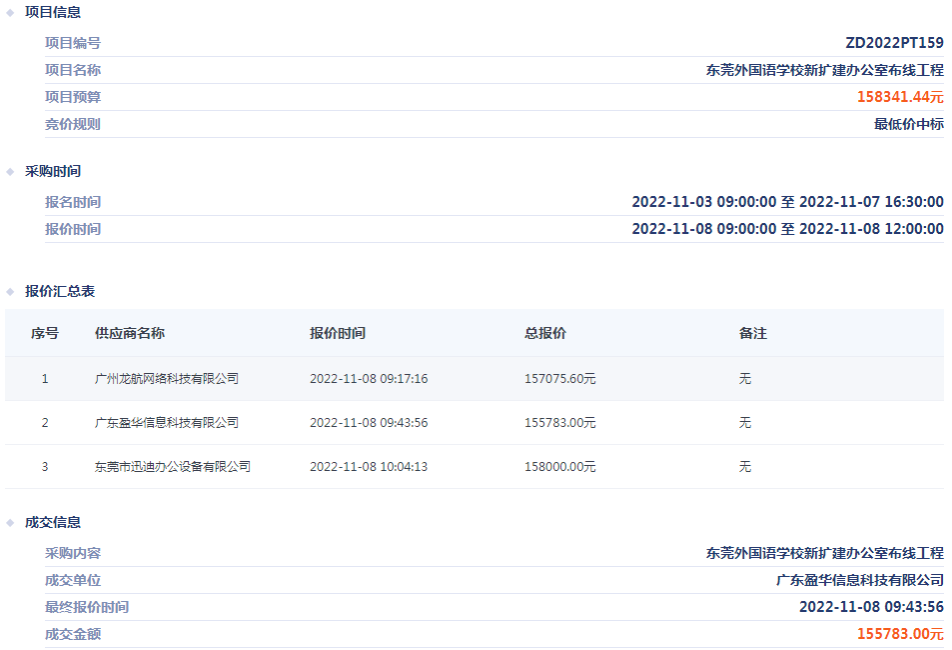Click quote time 2022-11-08 10:04:13
The width and height of the screenshot is (952, 650).
pyautogui.click(x=369, y=467)
